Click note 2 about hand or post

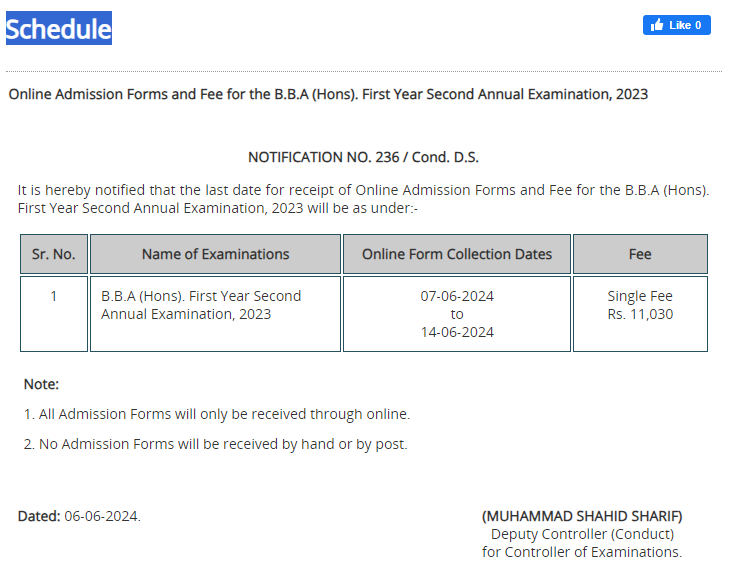[x=216, y=444]
